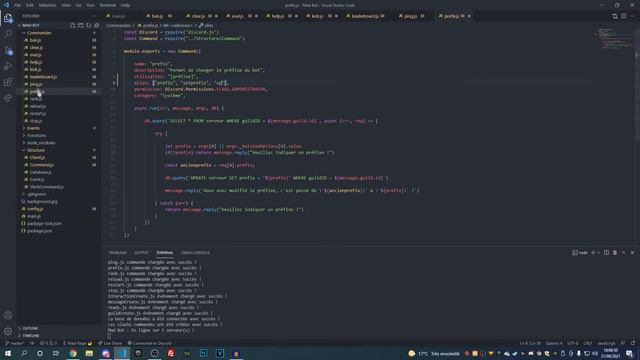
Task: Close the terminal panel
Action: [x=632, y=253]
